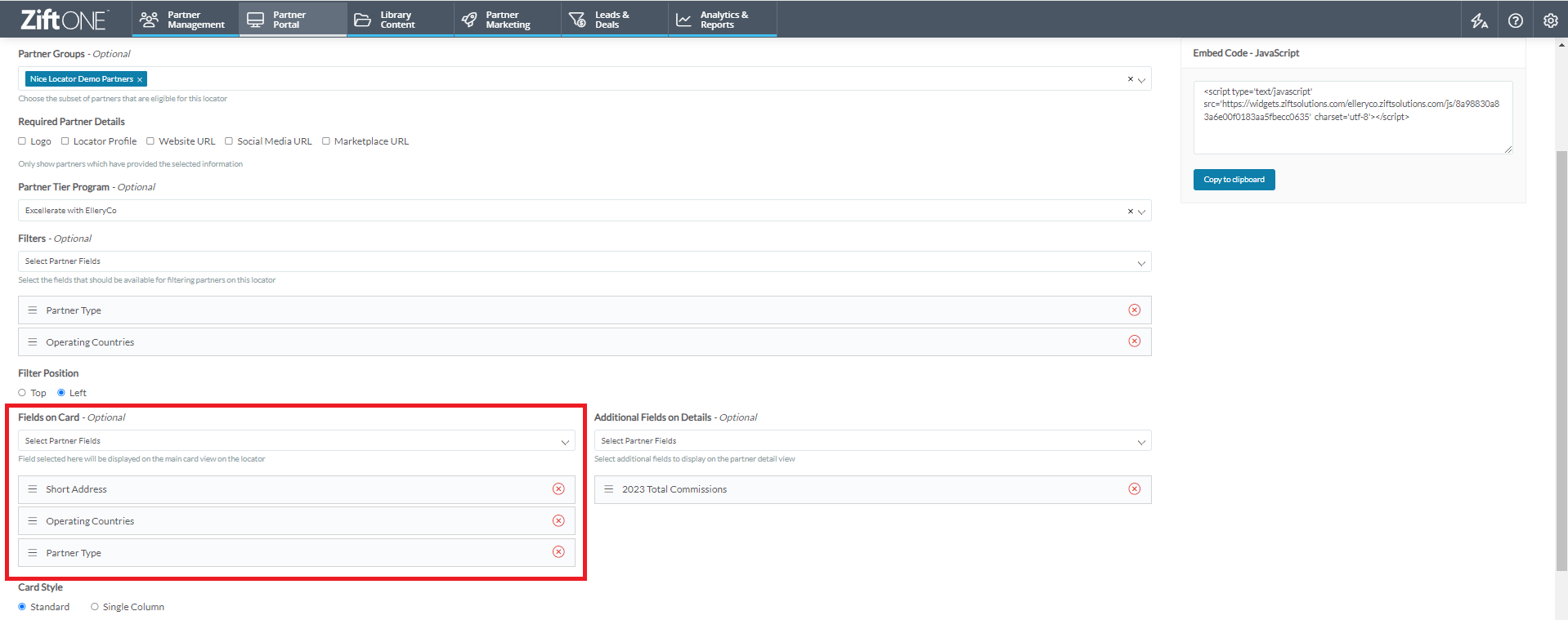Screen dimensions: 1568x620
Task: Open the Additional Fields on Details dropdown
Action: (872, 441)
